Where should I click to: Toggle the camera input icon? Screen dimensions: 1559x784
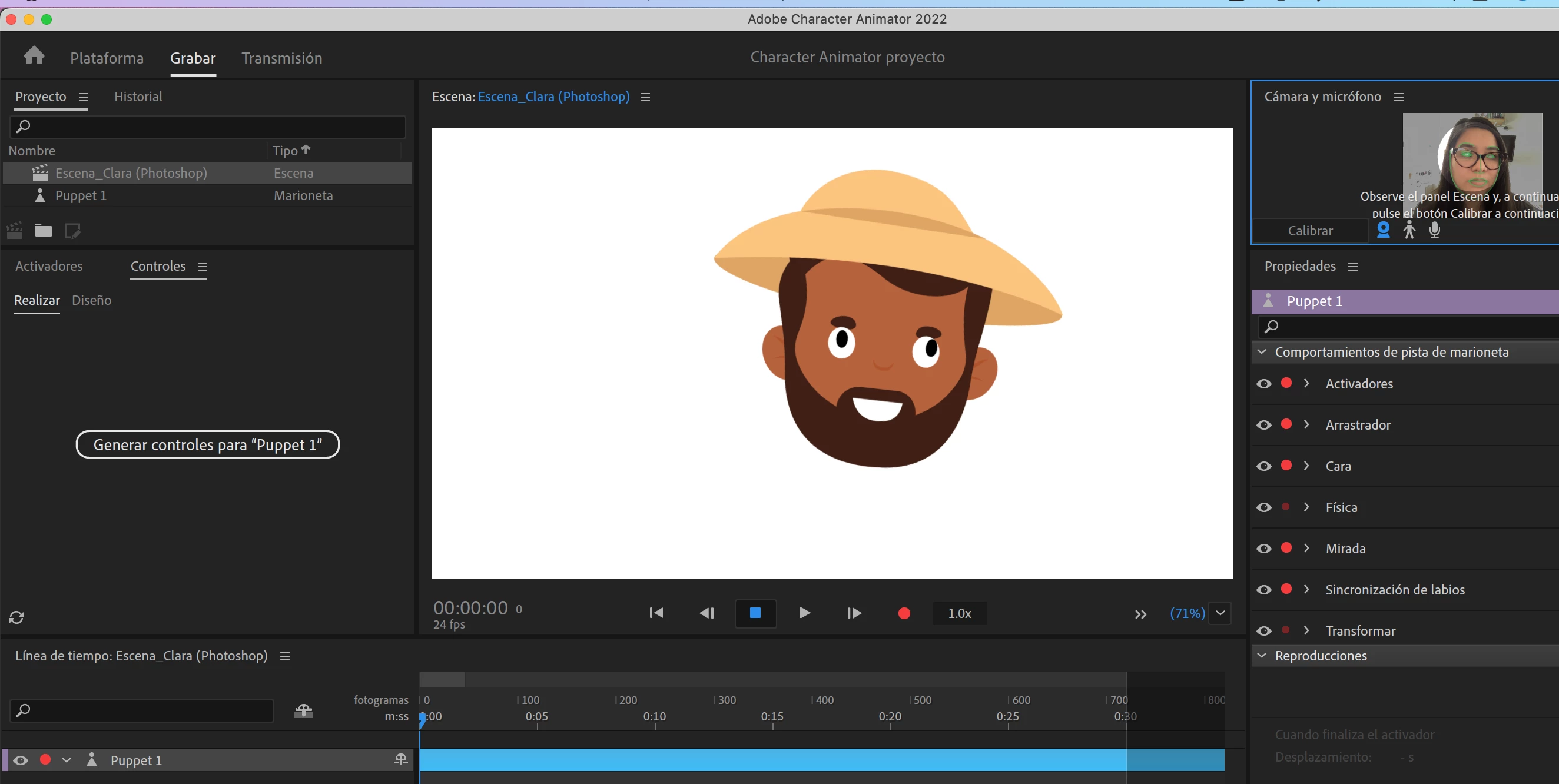click(1383, 230)
